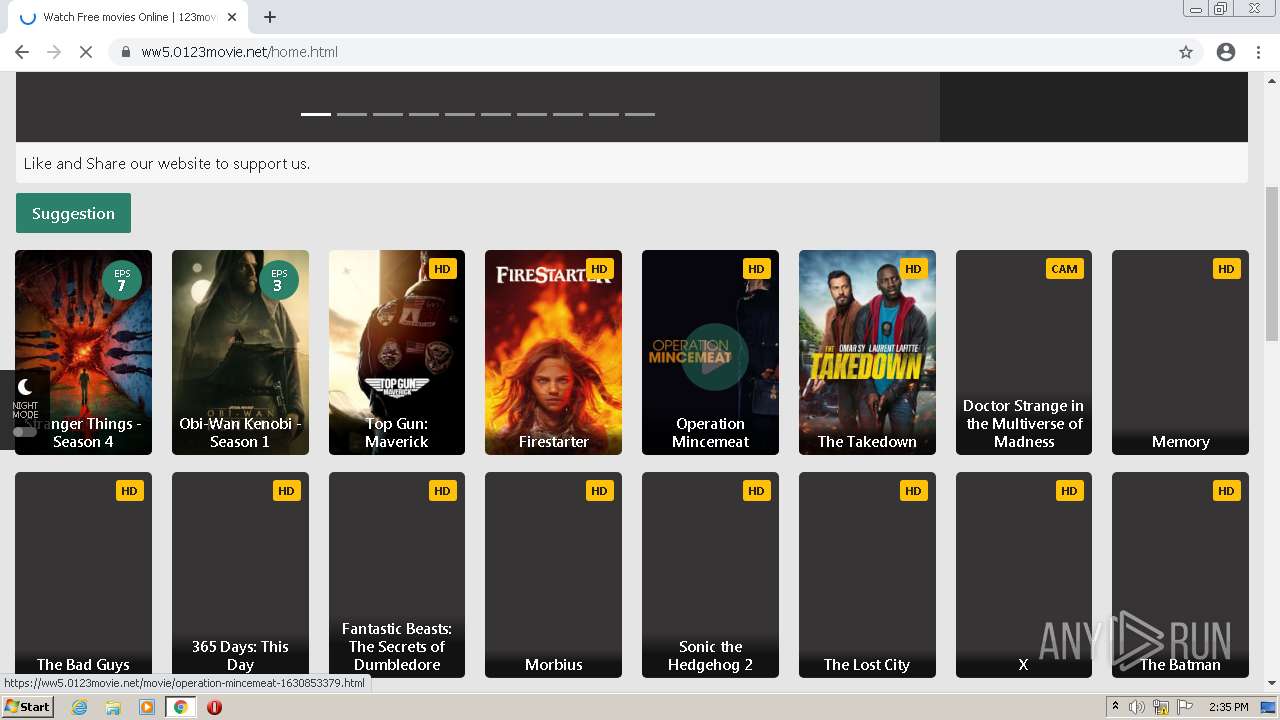Click the red Opera taskbar icon
Viewport: 1280px width, 720px height.
214,707
